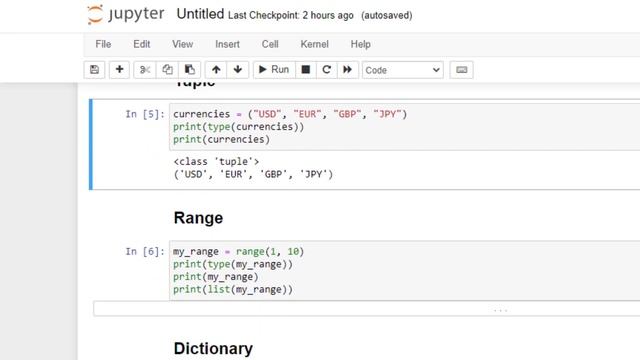The height and width of the screenshot is (360, 640).
Task: Move selected cell up arrow
Action: pyautogui.click(x=216, y=70)
